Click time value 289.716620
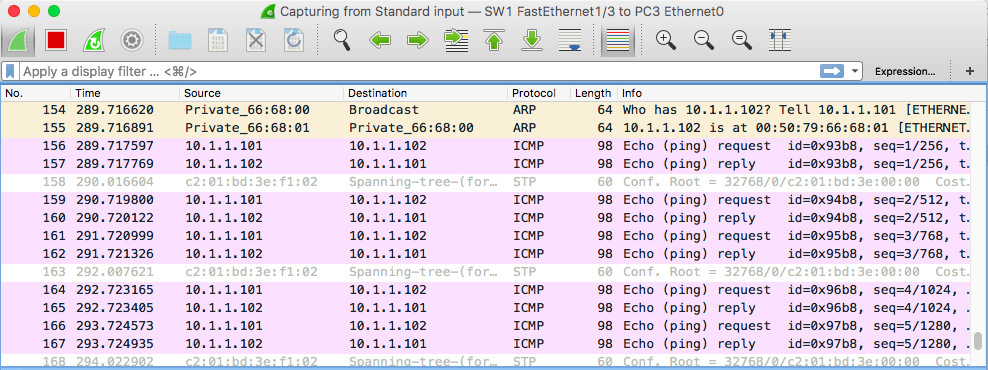Viewport: 988px width, 370px height. click(x=115, y=110)
